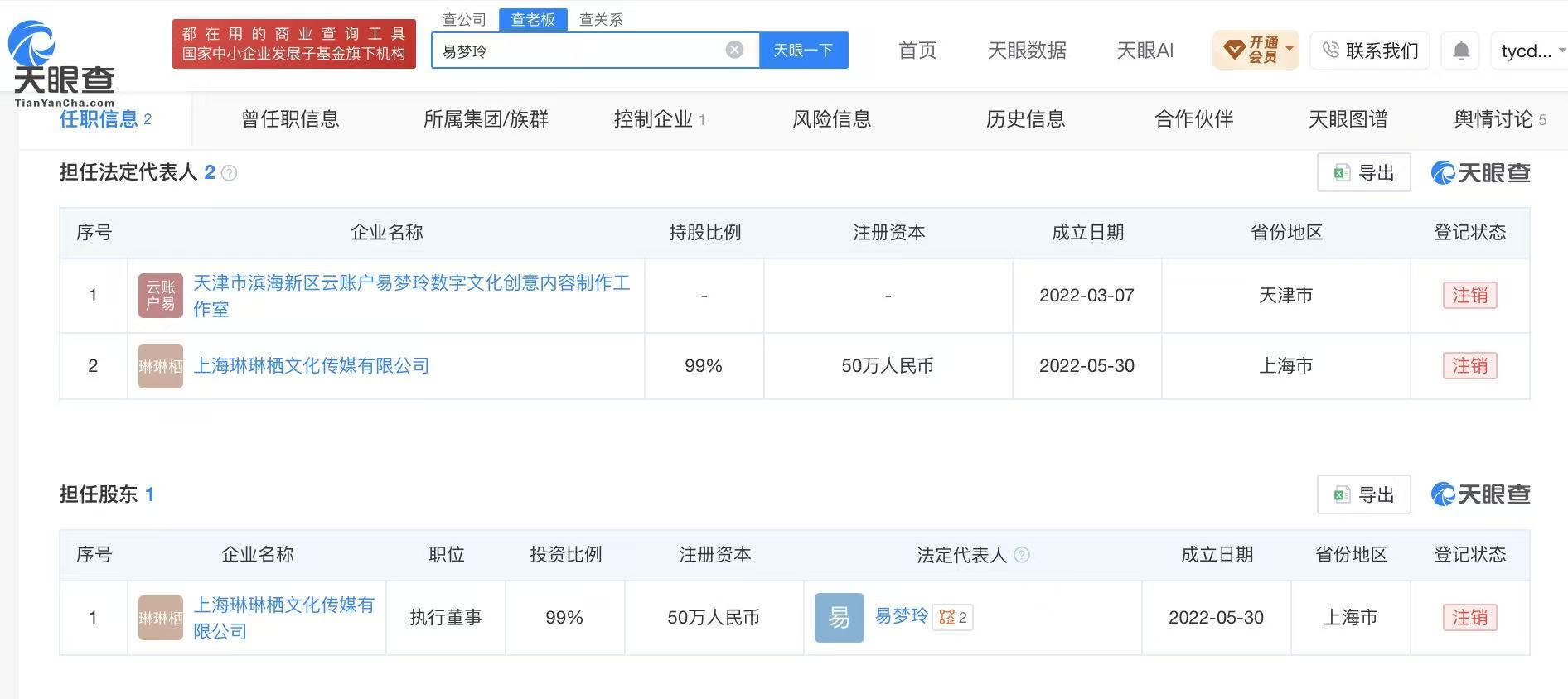Viewport: 1568px width, 699px height.
Task: Click the TianYanCha logo at top left
Action: pos(62,64)
